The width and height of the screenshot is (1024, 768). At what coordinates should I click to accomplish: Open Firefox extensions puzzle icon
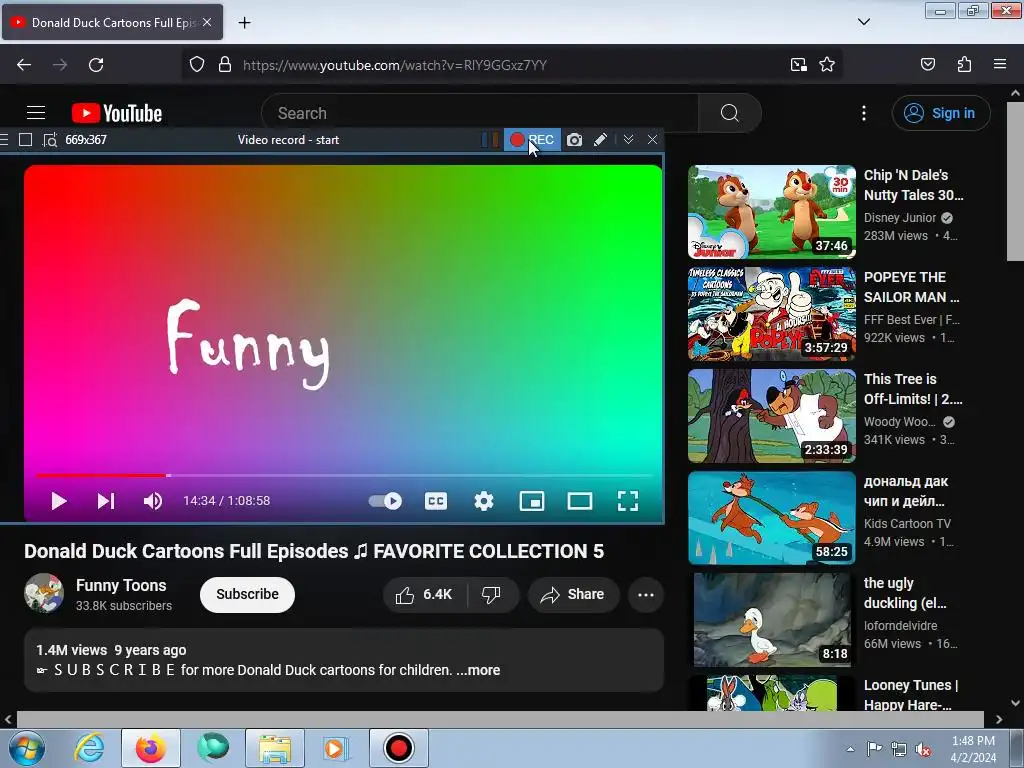(964, 65)
